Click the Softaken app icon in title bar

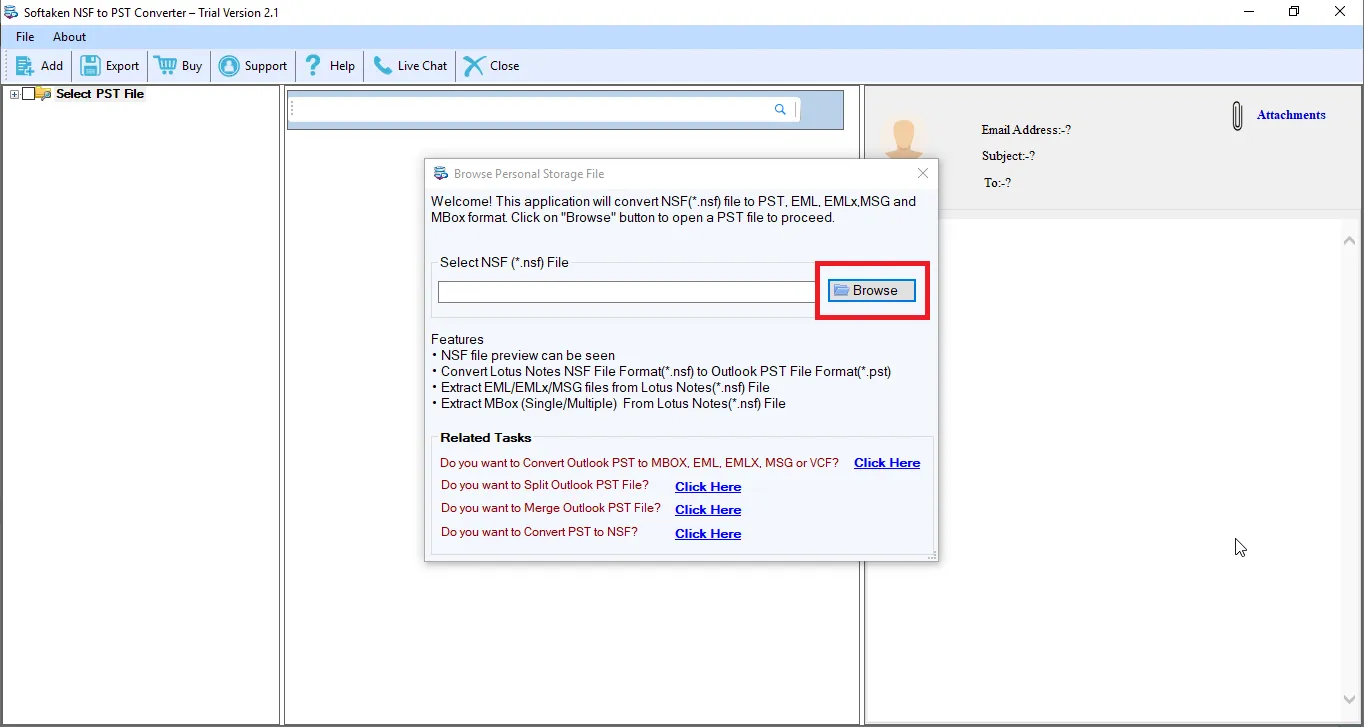(x=12, y=12)
